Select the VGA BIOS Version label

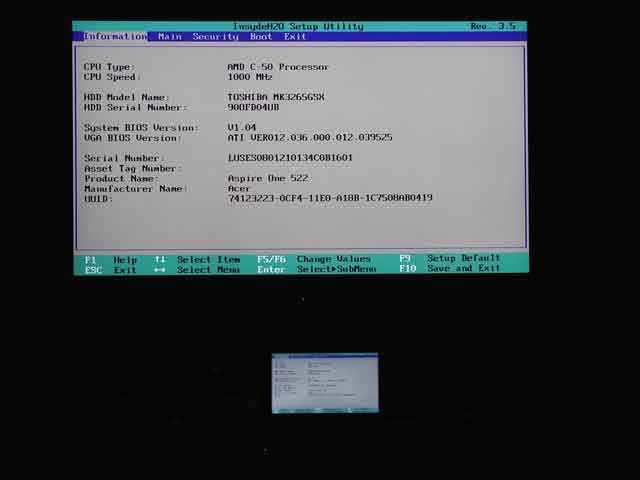[x=132, y=138]
